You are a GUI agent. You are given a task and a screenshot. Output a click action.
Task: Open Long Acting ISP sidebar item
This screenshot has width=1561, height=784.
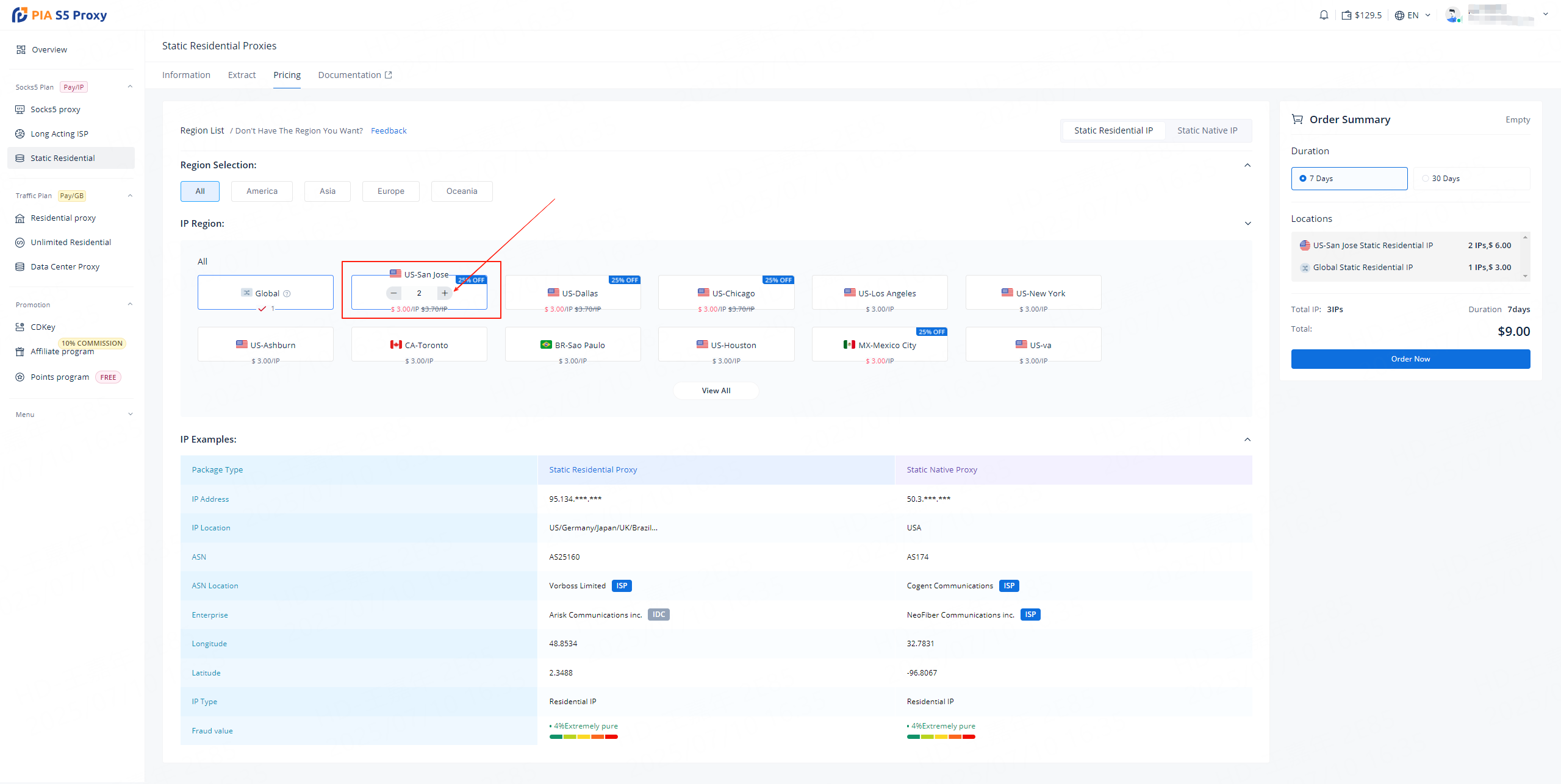point(59,134)
